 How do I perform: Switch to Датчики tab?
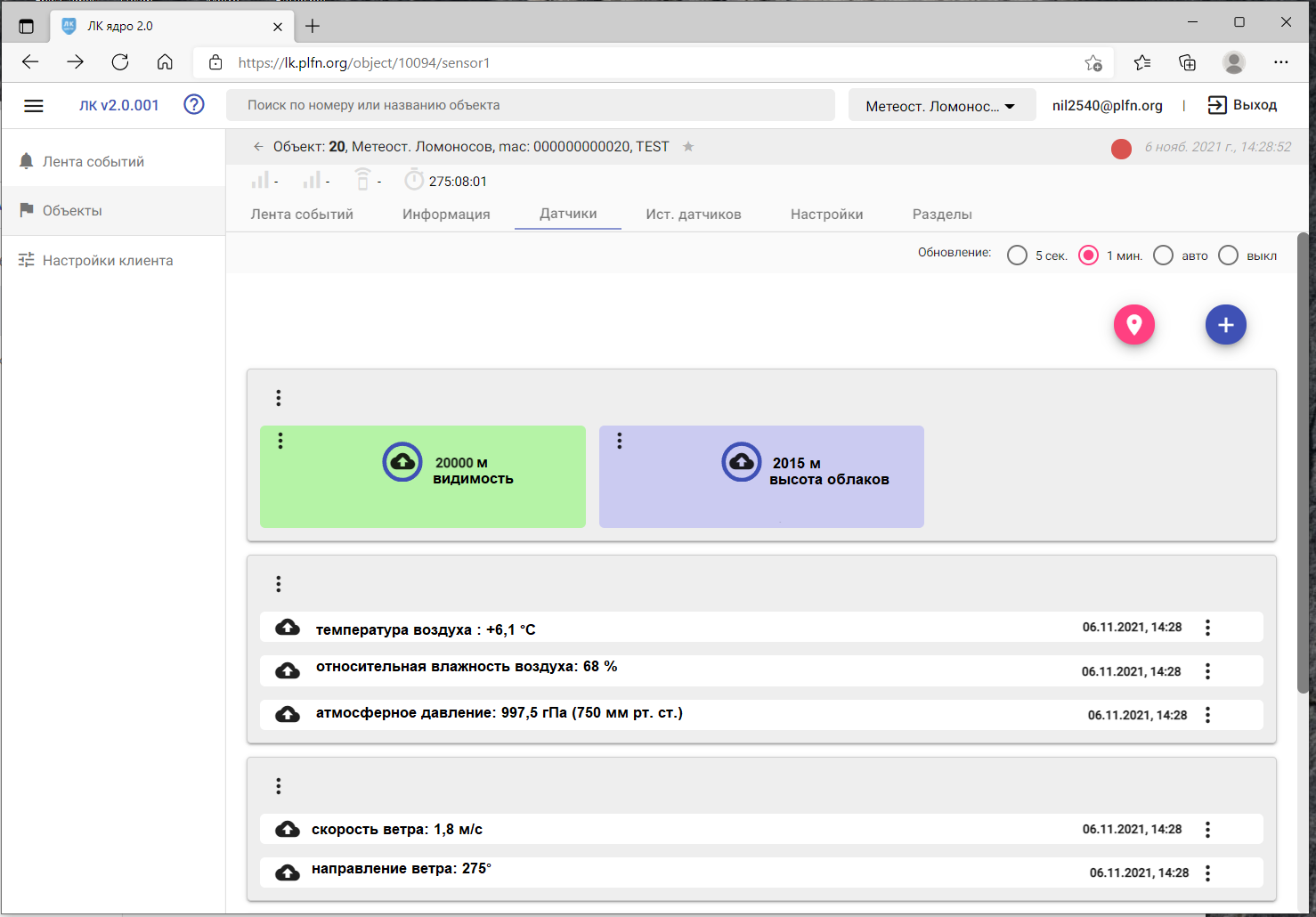coord(568,214)
